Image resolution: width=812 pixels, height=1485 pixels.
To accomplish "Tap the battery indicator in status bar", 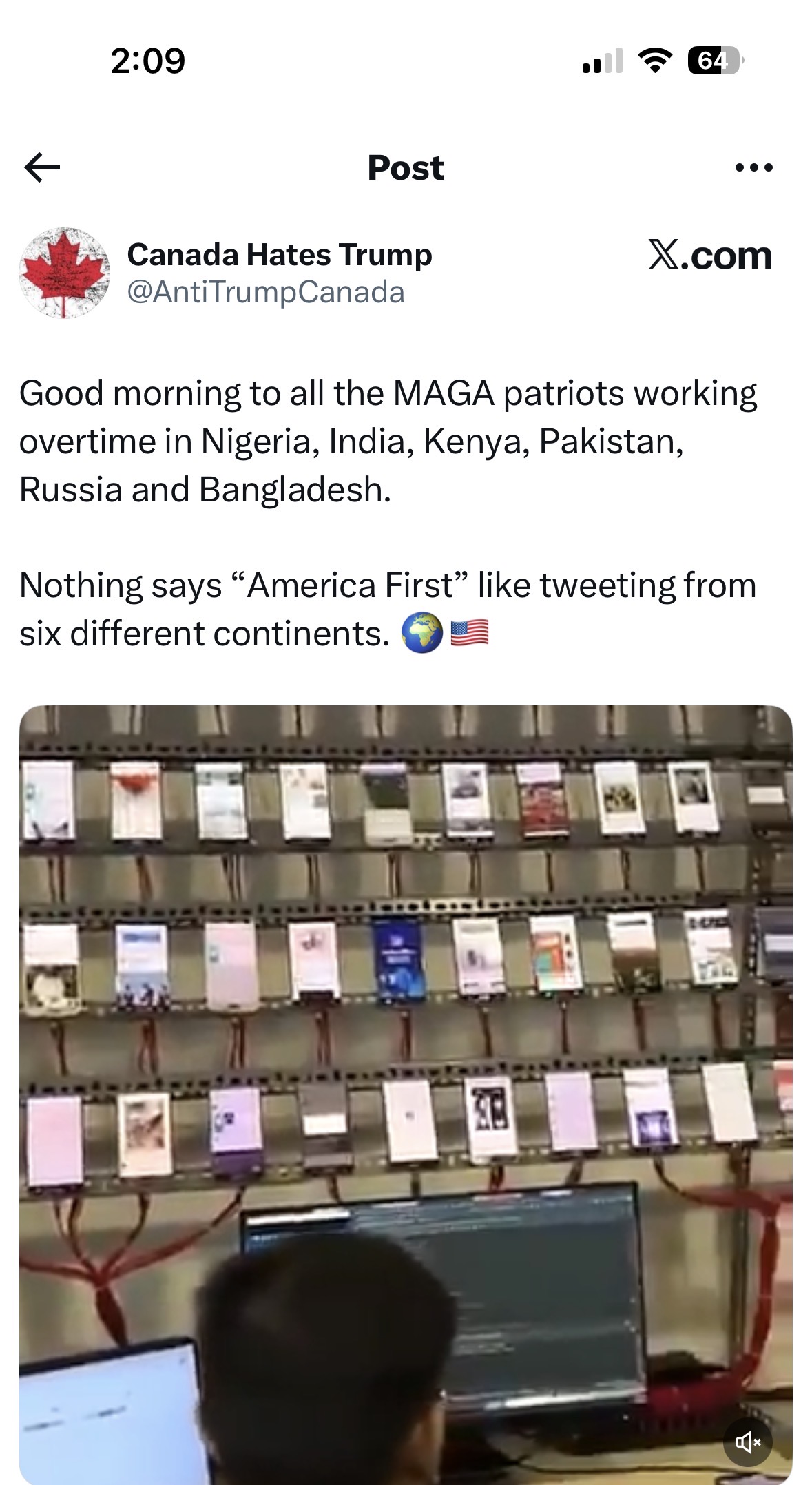I will point(716,61).
